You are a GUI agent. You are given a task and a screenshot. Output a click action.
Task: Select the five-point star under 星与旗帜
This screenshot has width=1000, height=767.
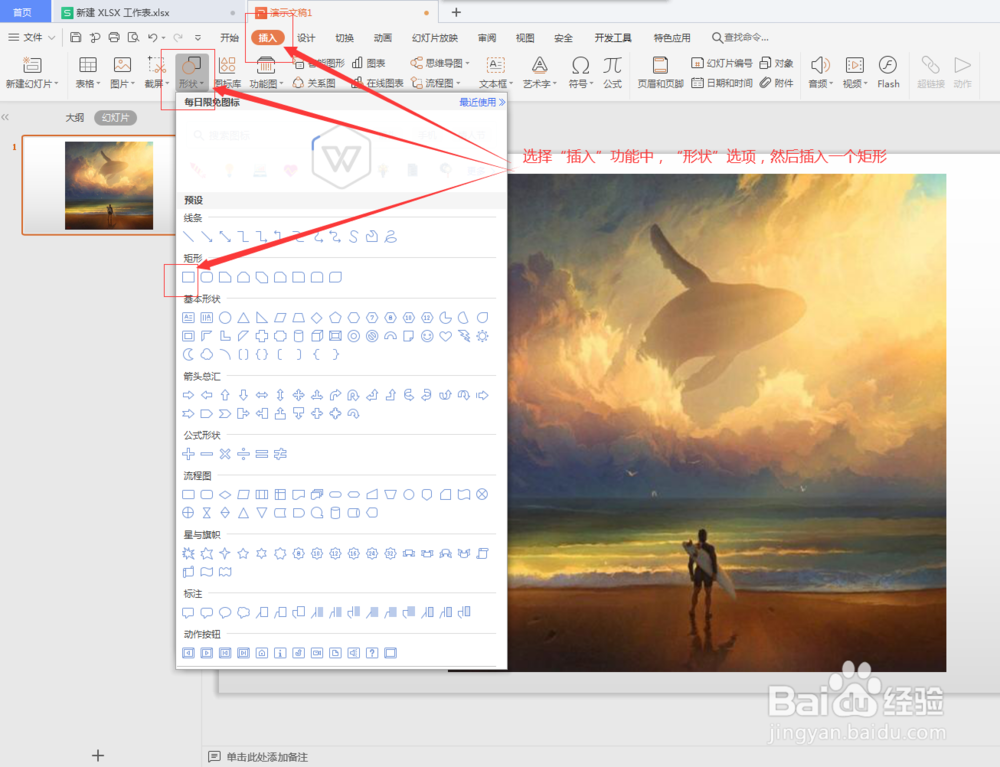243,553
